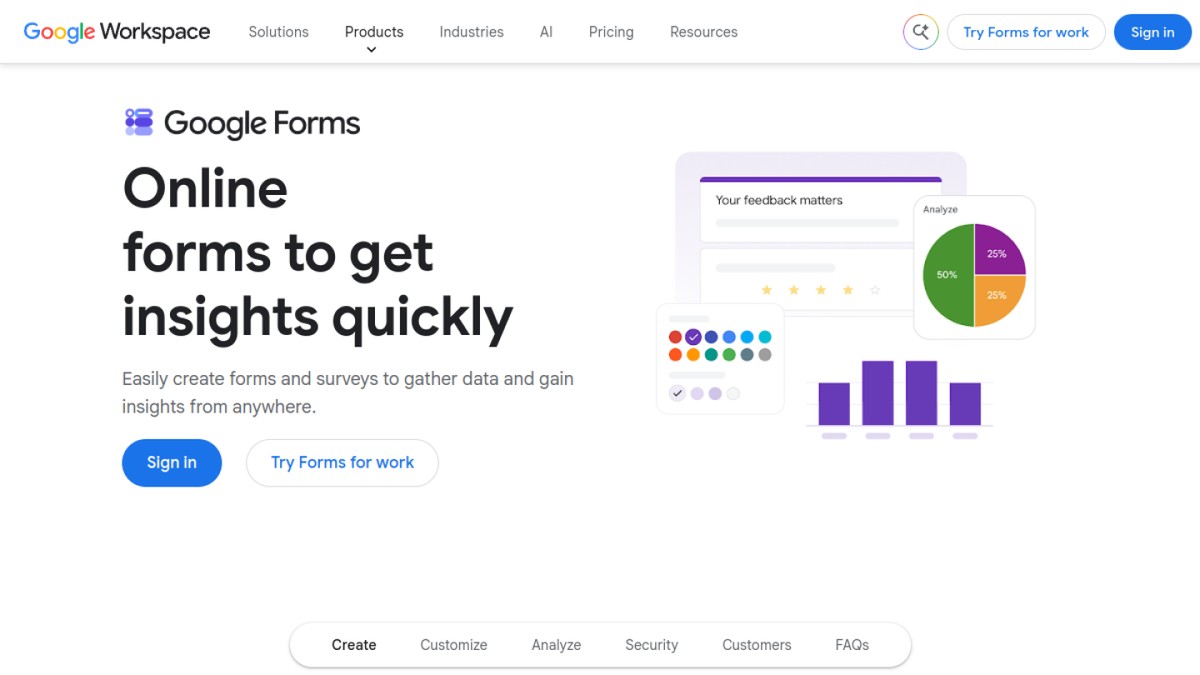Click the hero Sign in button

tap(172, 463)
